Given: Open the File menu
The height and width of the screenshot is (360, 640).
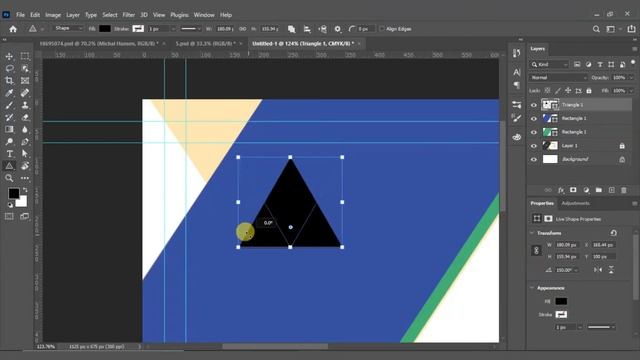Looking at the screenshot, I should (20, 15).
